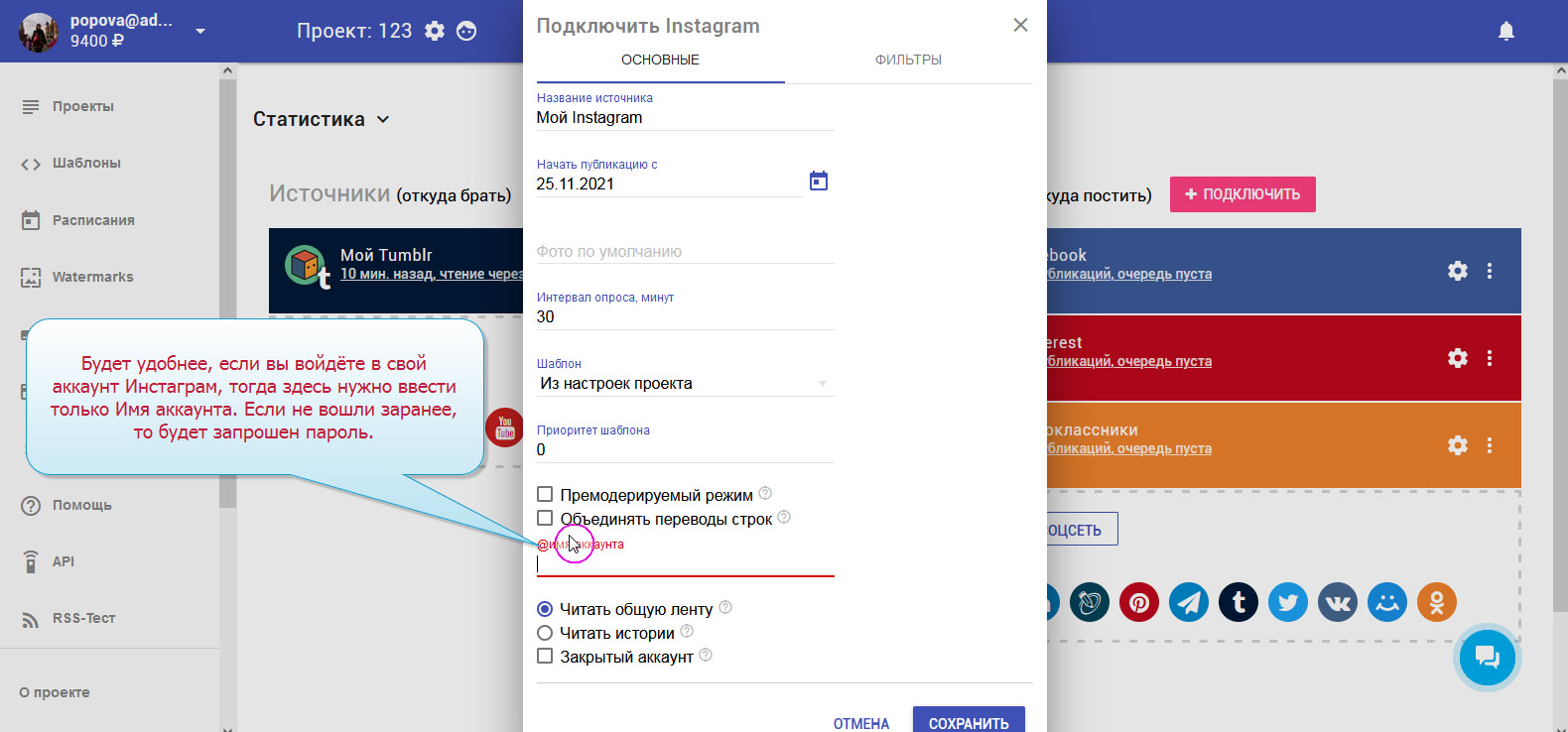1568x732 pixels.
Task: Open the calendar date picker icon
Action: pyautogui.click(x=818, y=181)
